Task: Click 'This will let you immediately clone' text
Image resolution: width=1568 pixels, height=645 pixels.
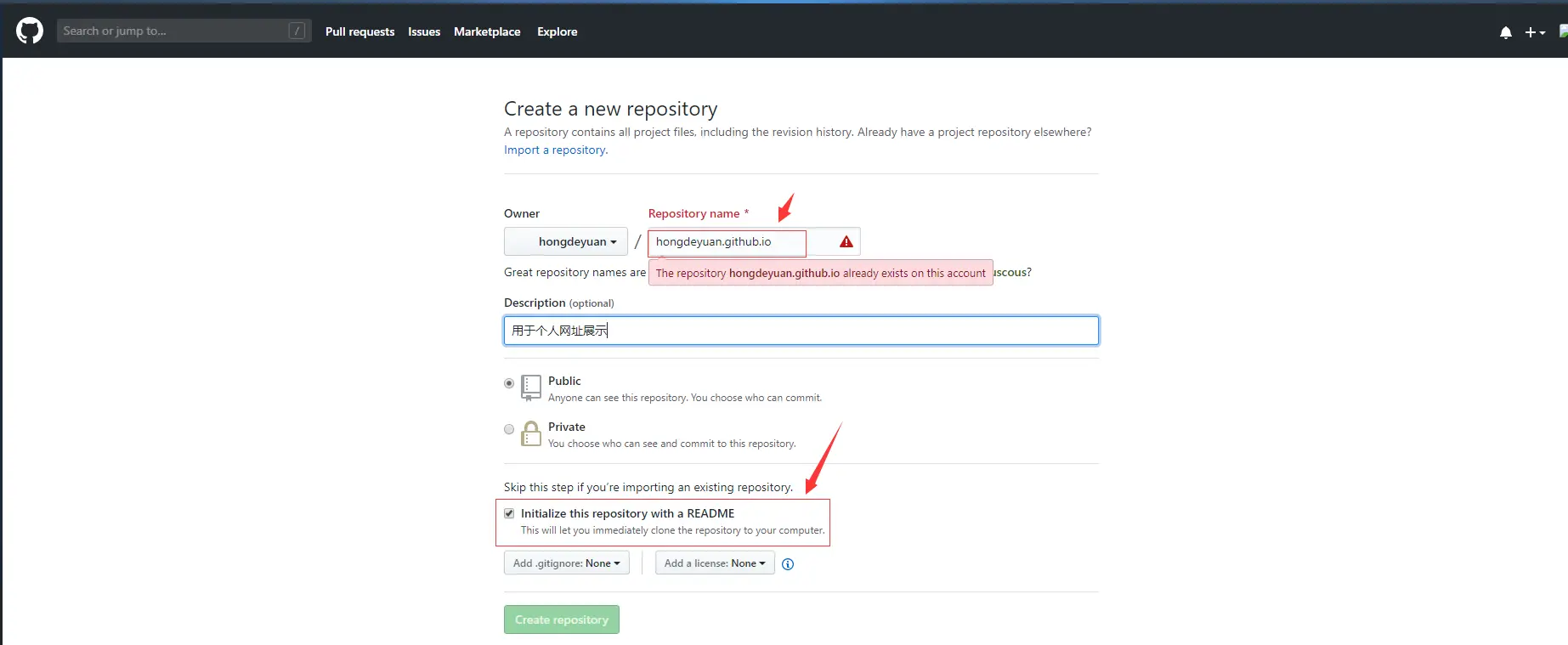Action: pos(672,530)
